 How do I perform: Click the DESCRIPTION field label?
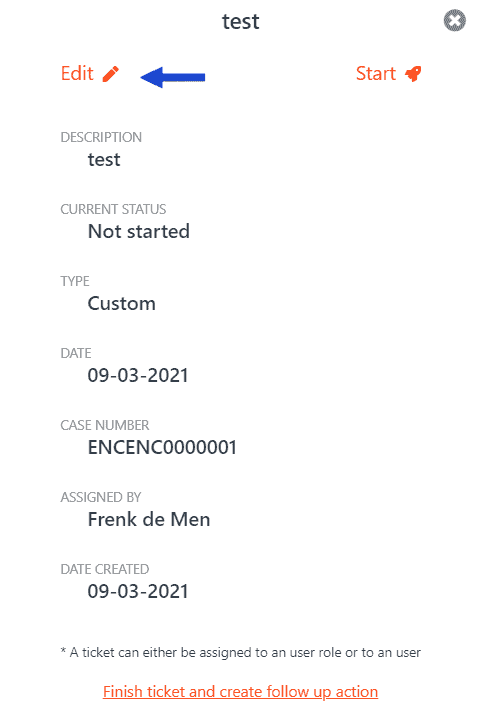pyautogui.click(x=101, y=137)
